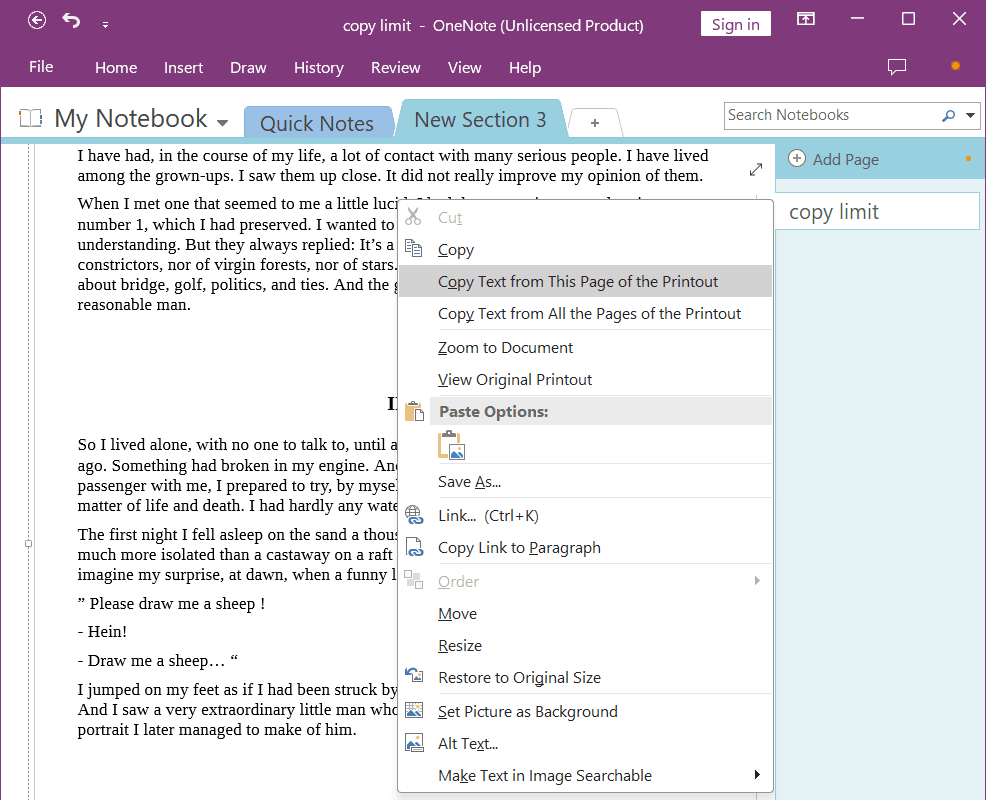Screen dimensions: 986x800
Task: Choose Zoom to Document
Action: 585,347
